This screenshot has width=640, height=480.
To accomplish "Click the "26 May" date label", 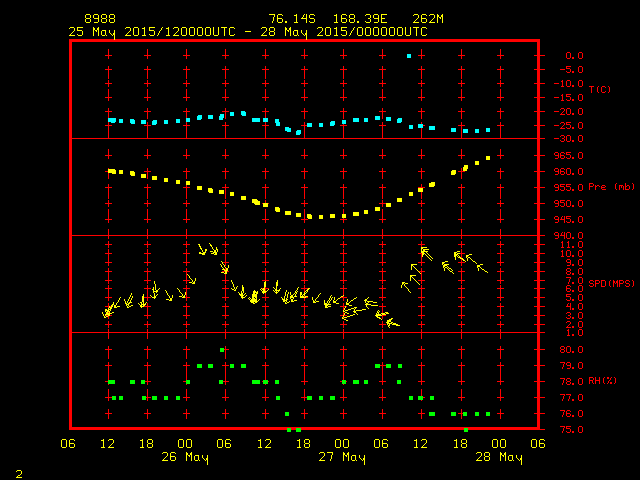I will [x=185, y=457].
